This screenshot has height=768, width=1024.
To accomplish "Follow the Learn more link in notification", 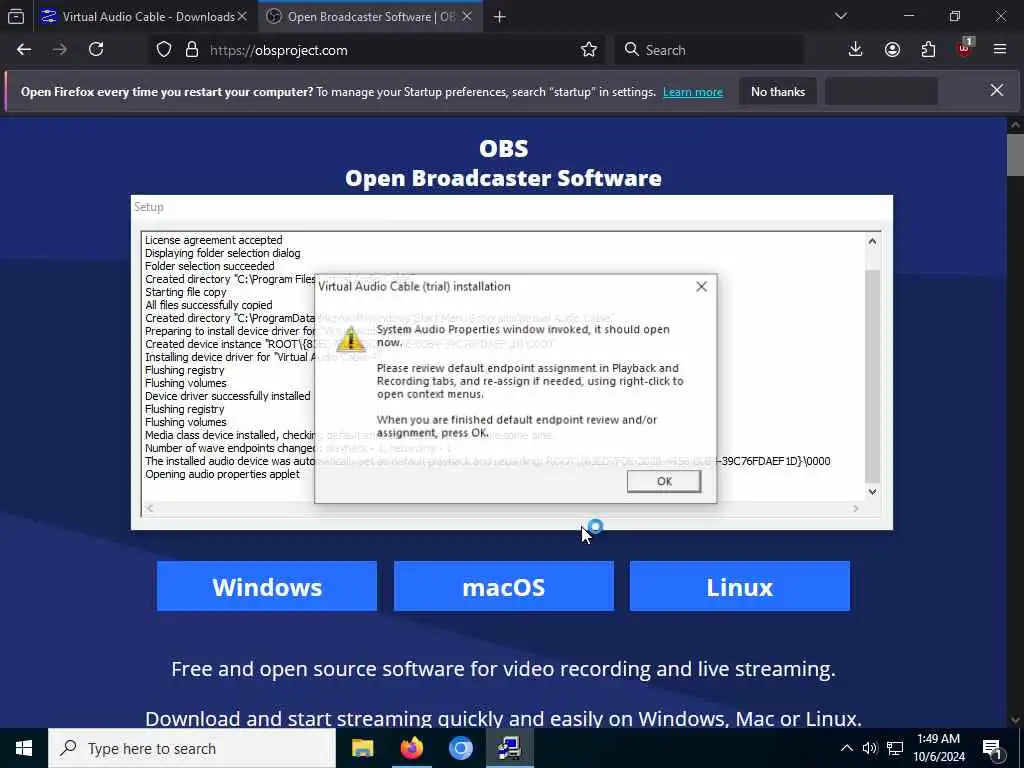I will [693, 92].
